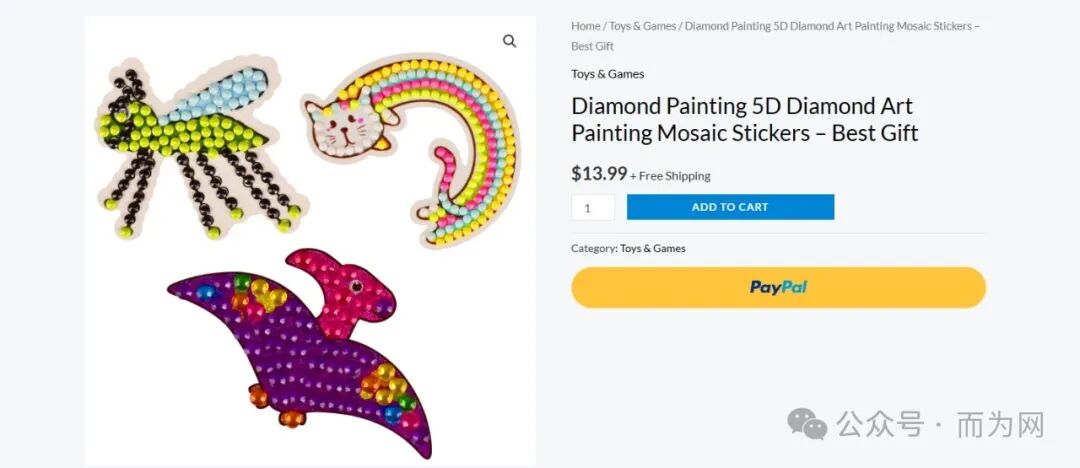
Task: Open Toys & Games link beside Category label
Action: pos(652,248)
